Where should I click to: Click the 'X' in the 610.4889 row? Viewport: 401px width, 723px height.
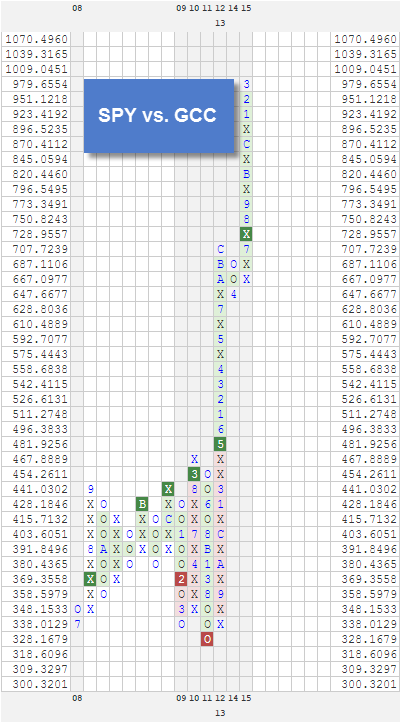(220, 325)
